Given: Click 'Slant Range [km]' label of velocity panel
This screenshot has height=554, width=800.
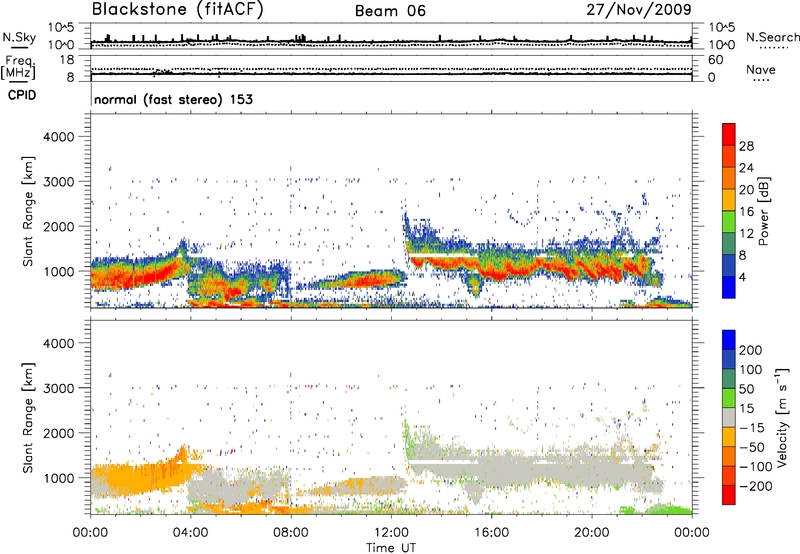Looking at the screenshot, I should click(28, 418).
